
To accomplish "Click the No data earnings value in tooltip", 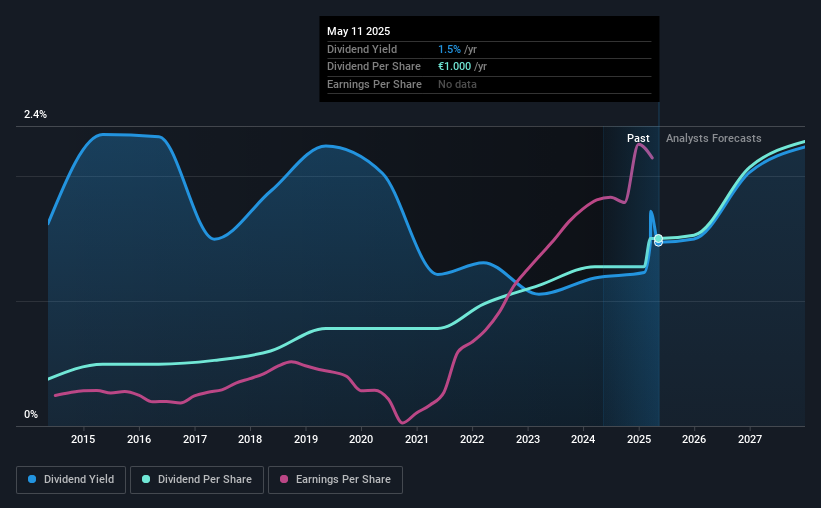I will click(x=457, y=84).
